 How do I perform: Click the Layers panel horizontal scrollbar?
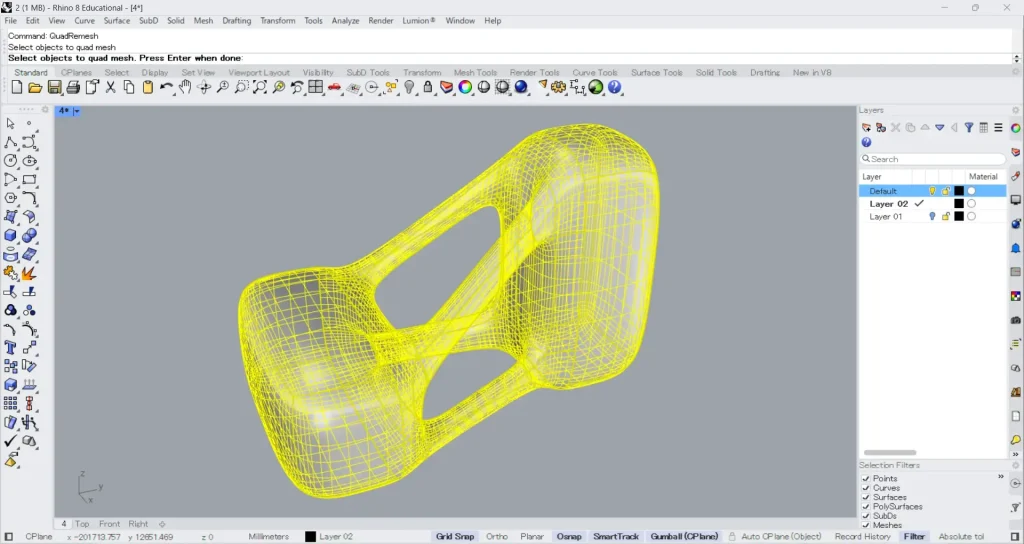click(890, 453)
